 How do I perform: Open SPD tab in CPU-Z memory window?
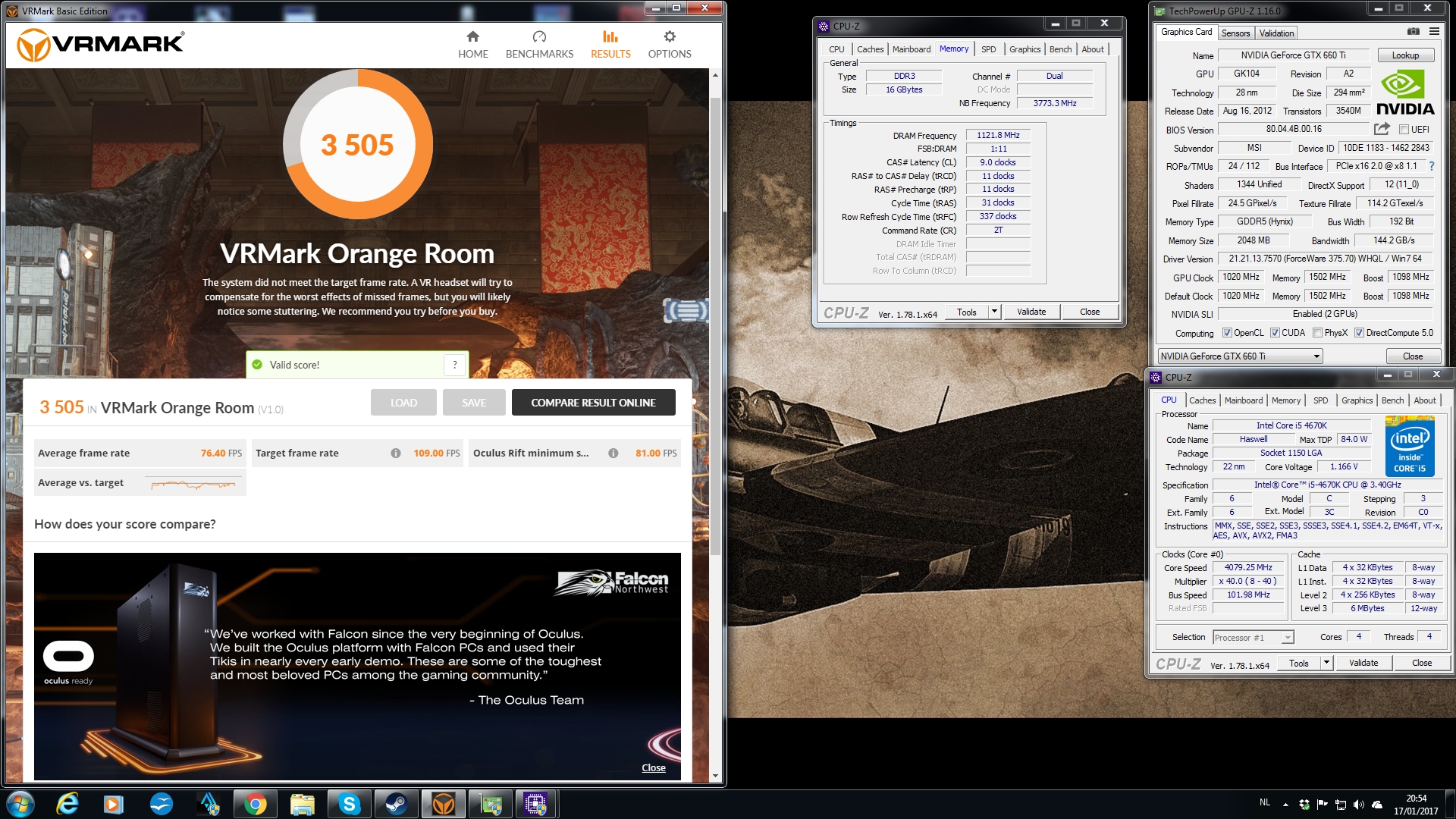988,49
